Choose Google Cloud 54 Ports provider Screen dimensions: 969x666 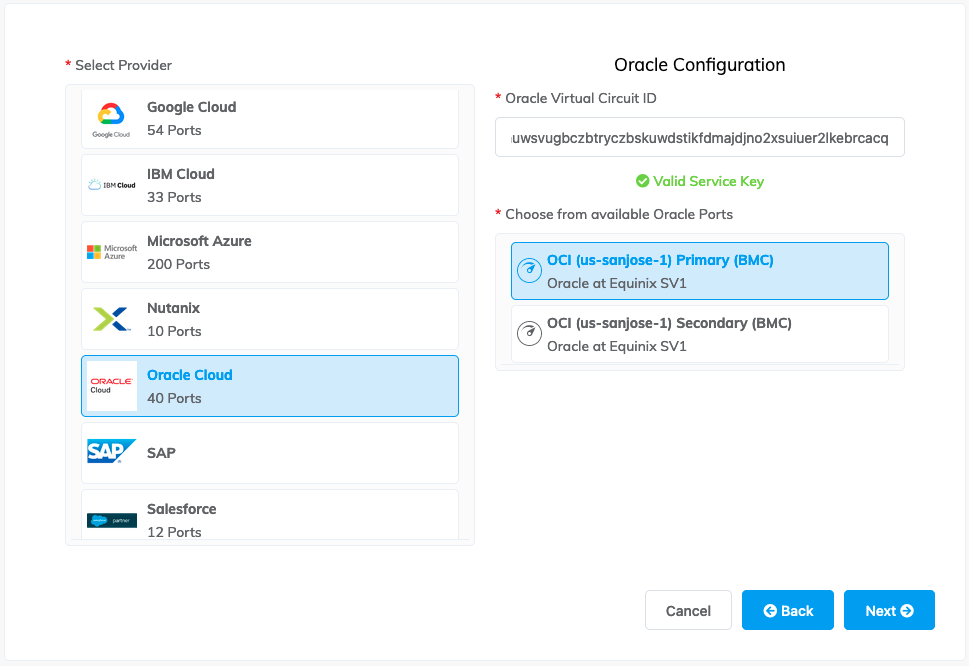[x=269, y=119]
